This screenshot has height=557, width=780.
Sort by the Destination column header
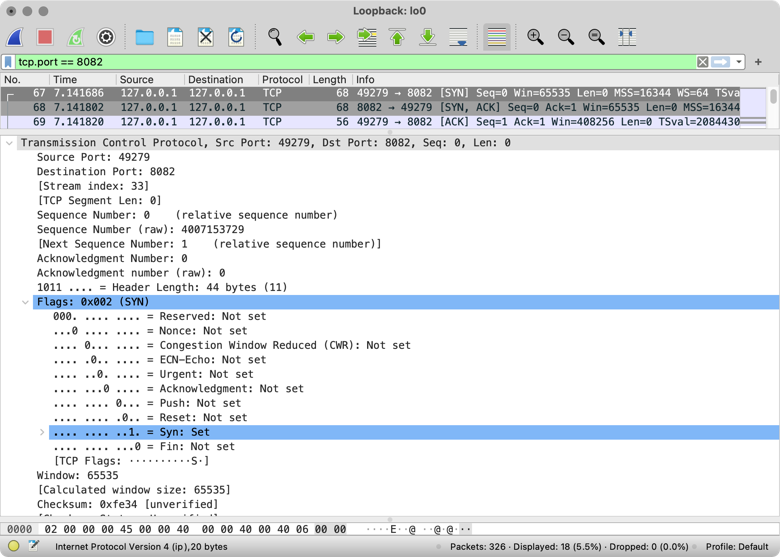coord(221,80)
